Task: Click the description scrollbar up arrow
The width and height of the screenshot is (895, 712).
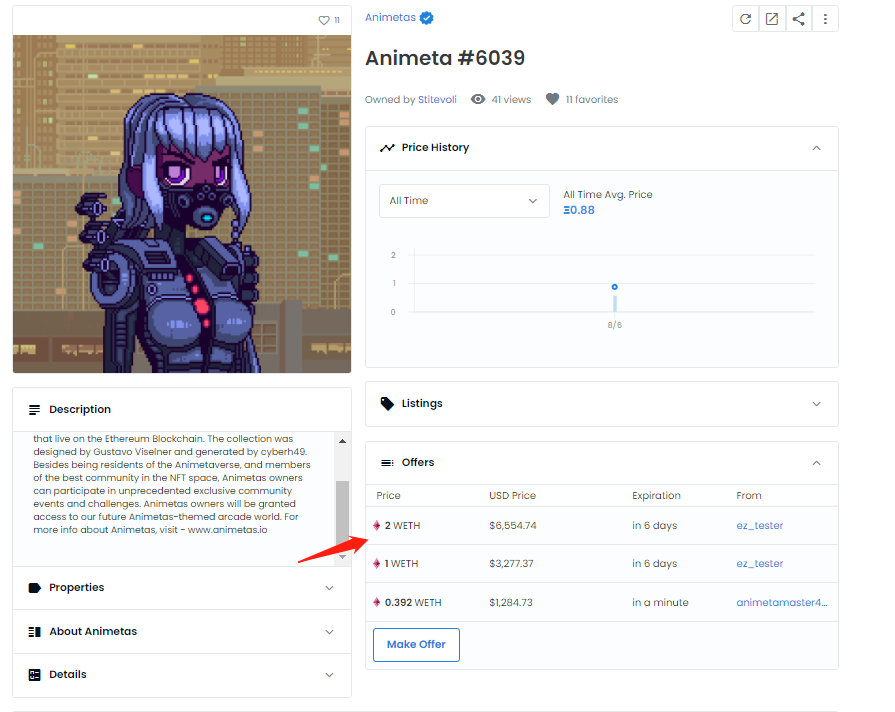Action: (x=342, y=441)
